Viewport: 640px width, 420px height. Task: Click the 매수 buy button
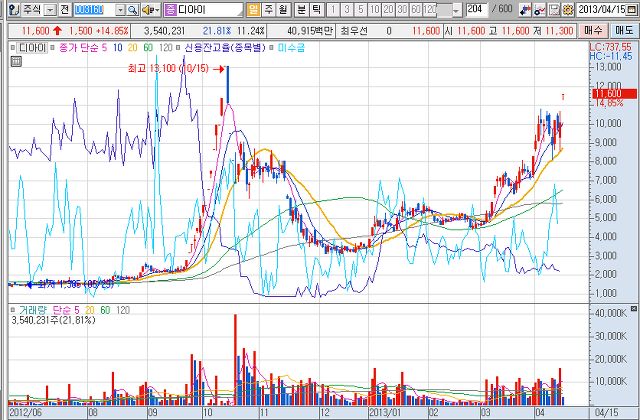pos(593,31)
